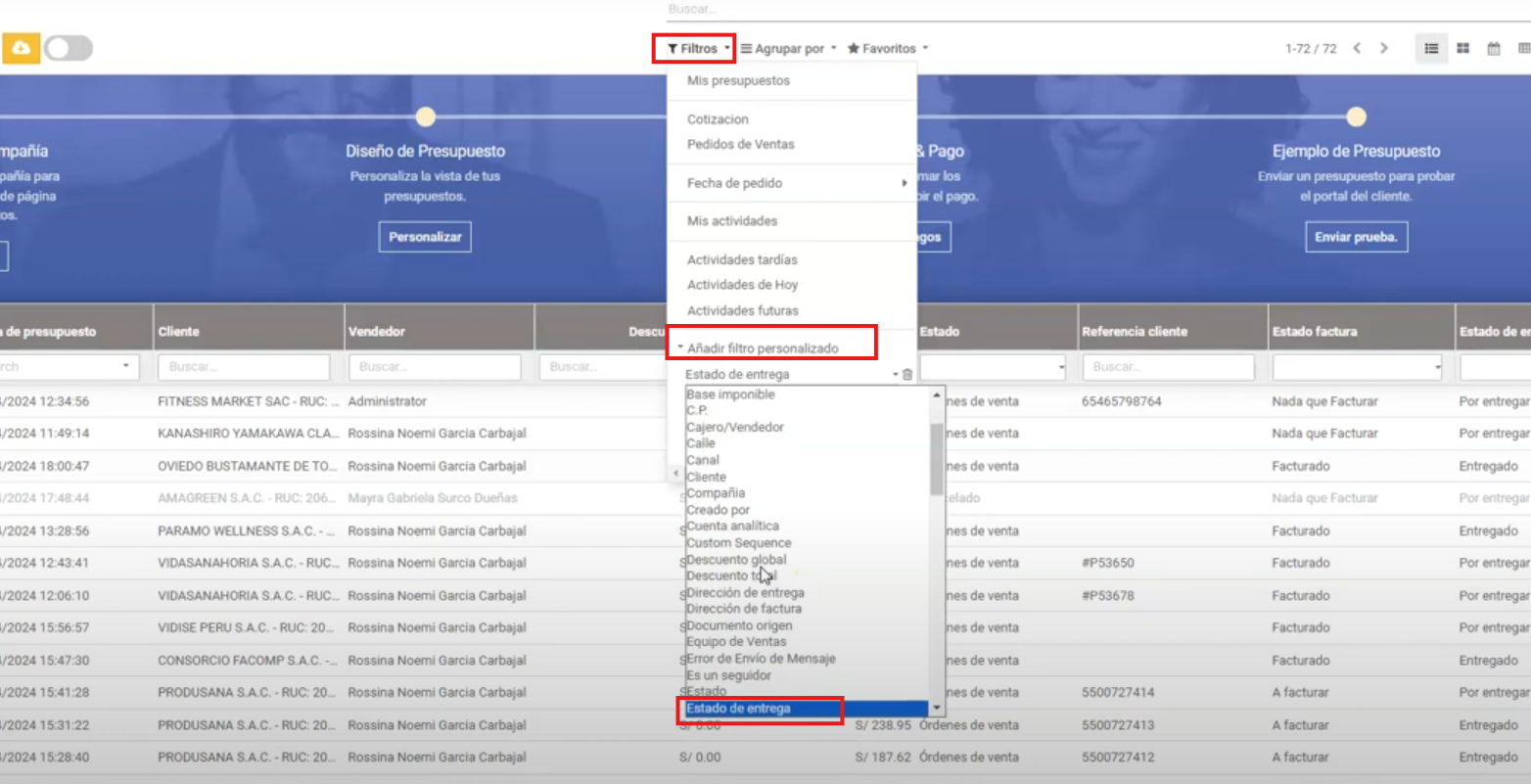Go to next page arrow

1384,48
